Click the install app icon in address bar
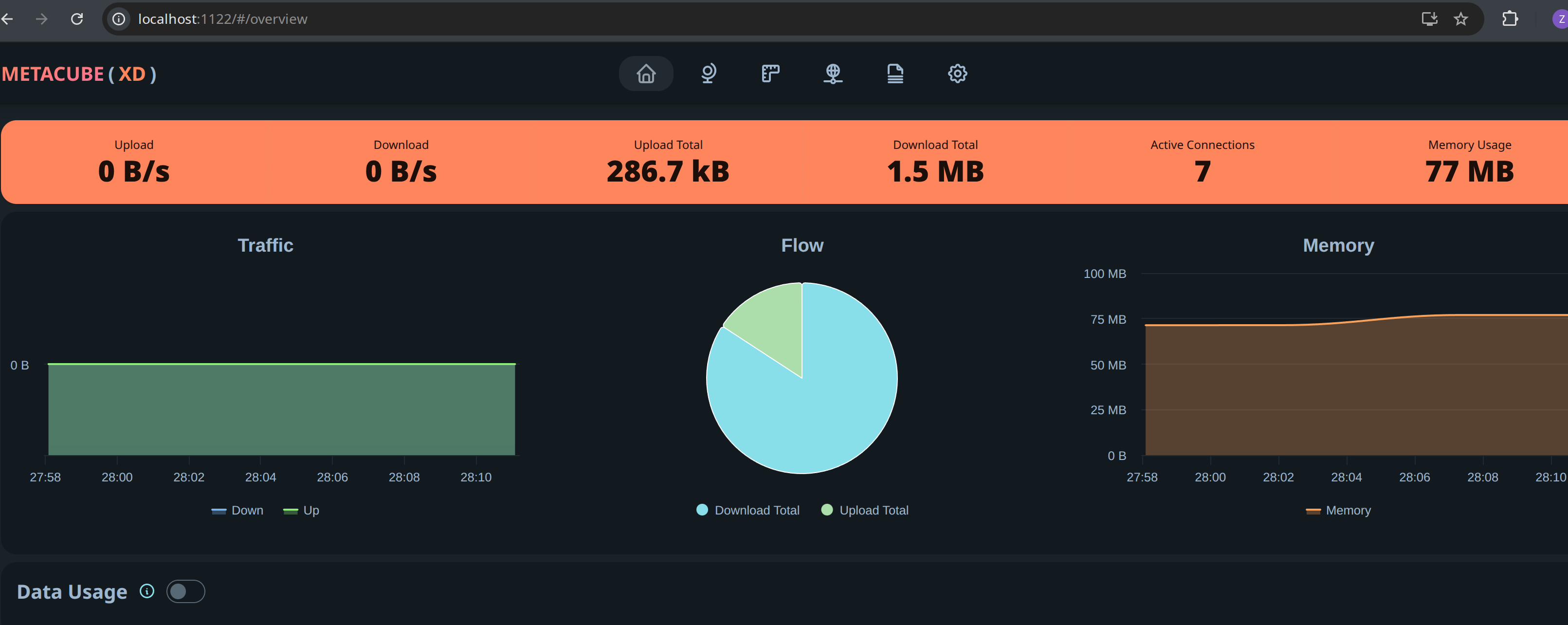The image size is (1568, 625). tap(1429, 19)
